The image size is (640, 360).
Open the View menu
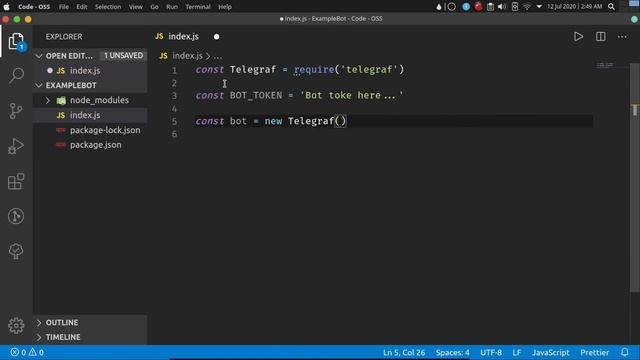click(136, 7)
